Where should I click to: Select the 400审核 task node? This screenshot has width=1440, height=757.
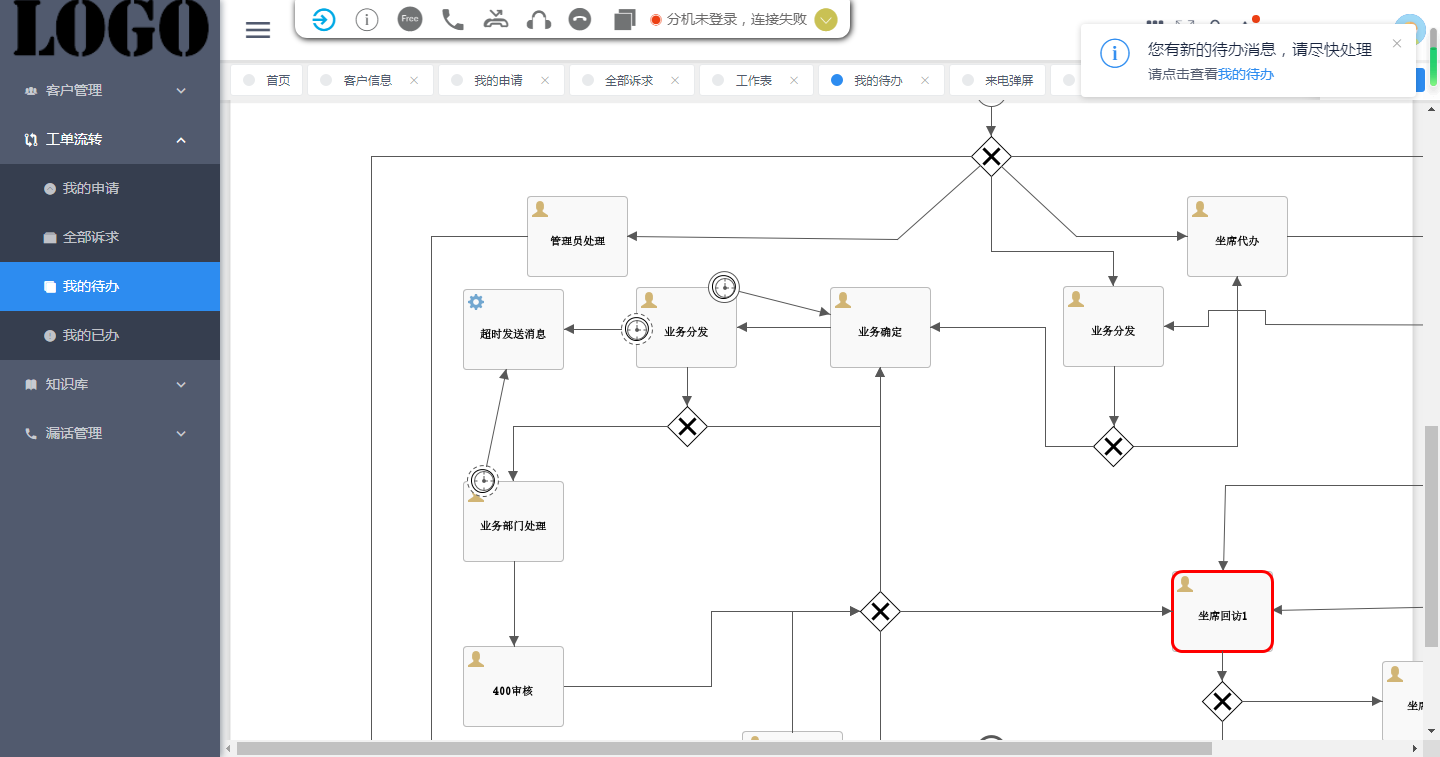[513, 687]
